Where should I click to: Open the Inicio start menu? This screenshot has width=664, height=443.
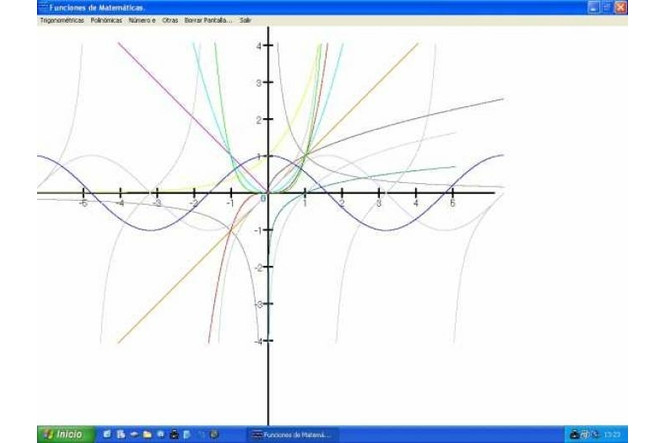[62, 434]
